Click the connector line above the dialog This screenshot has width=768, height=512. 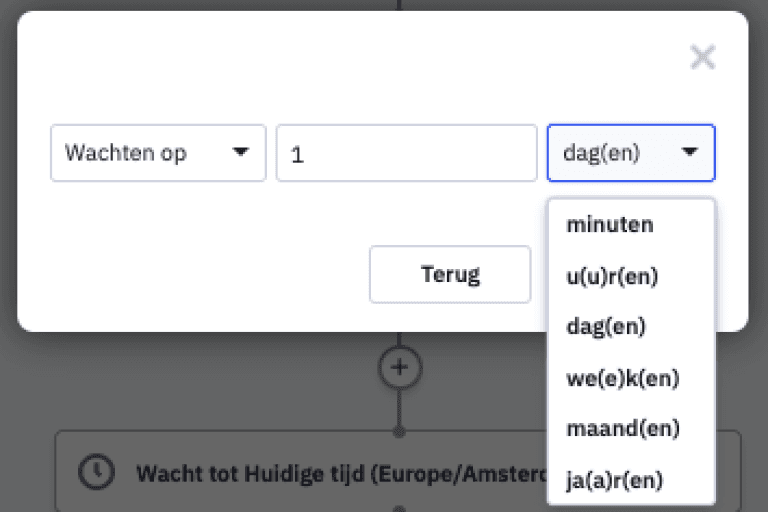coord(399,5)
